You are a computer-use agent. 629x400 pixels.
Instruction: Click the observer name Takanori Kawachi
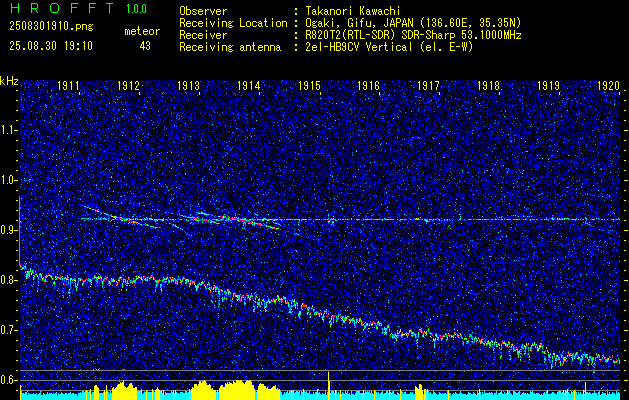(x=353, y=11)
